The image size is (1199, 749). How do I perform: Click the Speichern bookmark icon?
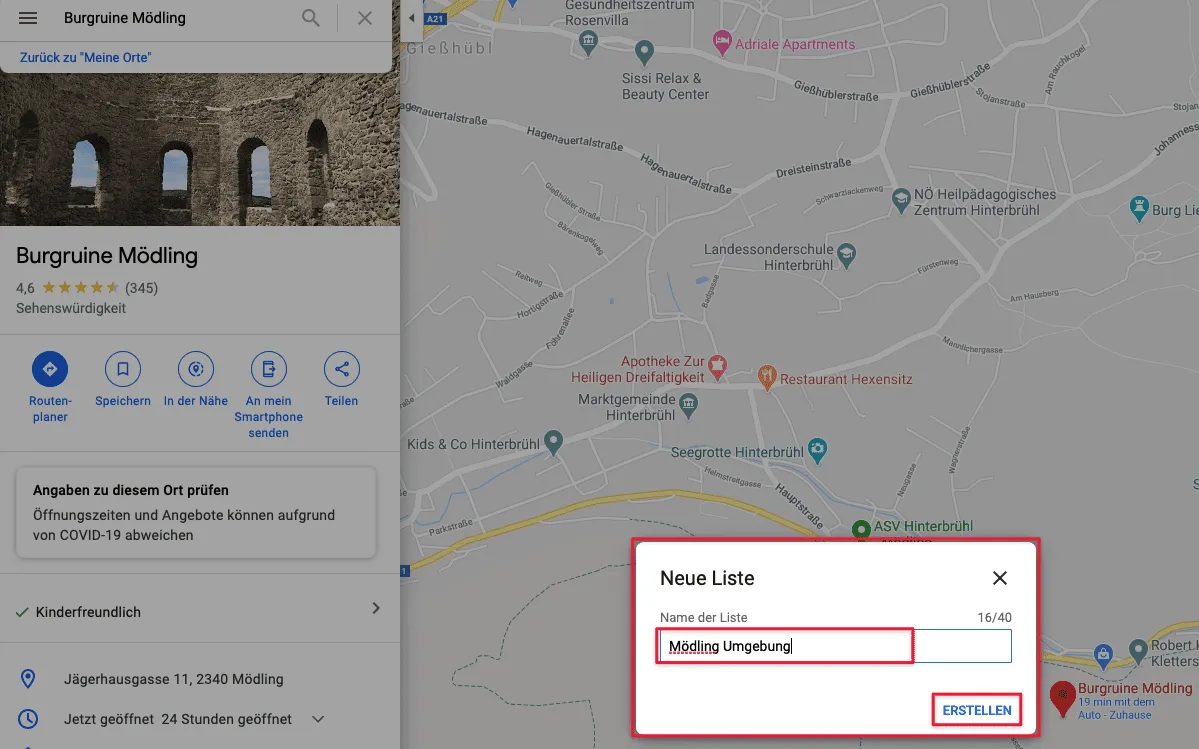point(122,369)
